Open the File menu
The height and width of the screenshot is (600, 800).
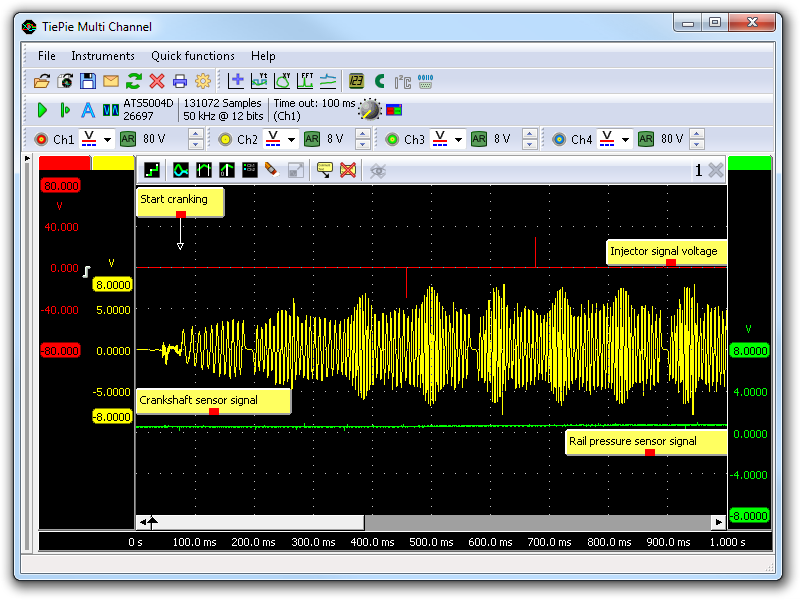[47, 56]
